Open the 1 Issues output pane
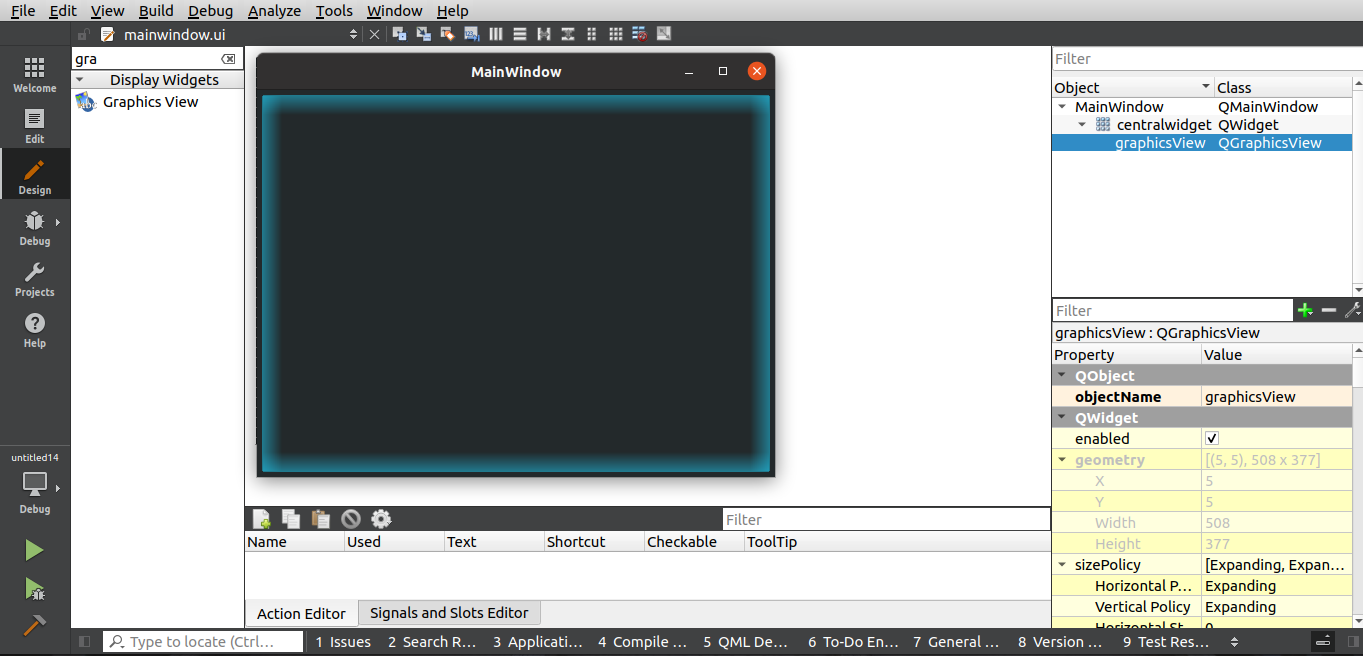1363x656 pixels. [343, 642]
